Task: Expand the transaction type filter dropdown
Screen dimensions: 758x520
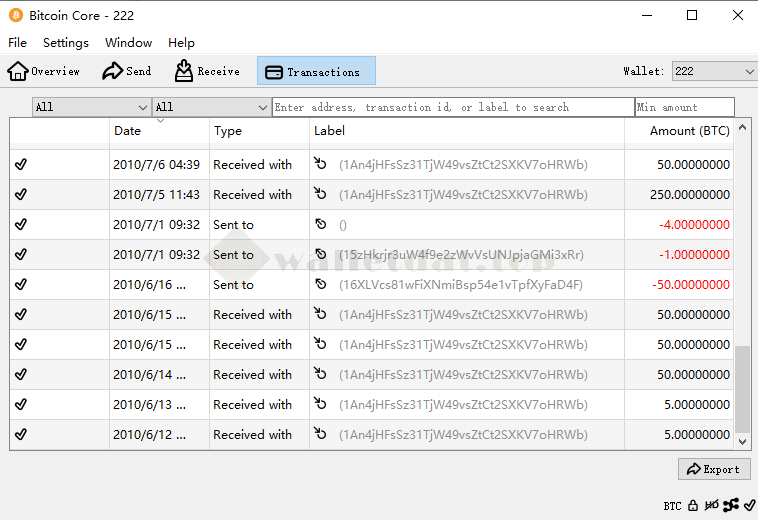Action: coord(211,107)
